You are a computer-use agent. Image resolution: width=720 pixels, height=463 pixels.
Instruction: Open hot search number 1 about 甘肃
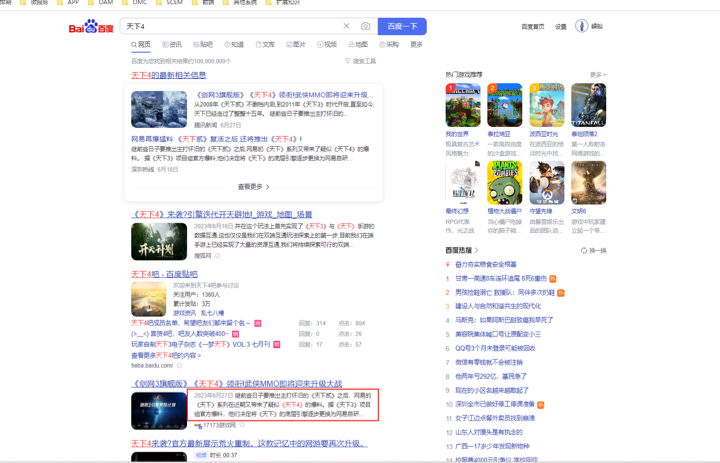point(501,278)
